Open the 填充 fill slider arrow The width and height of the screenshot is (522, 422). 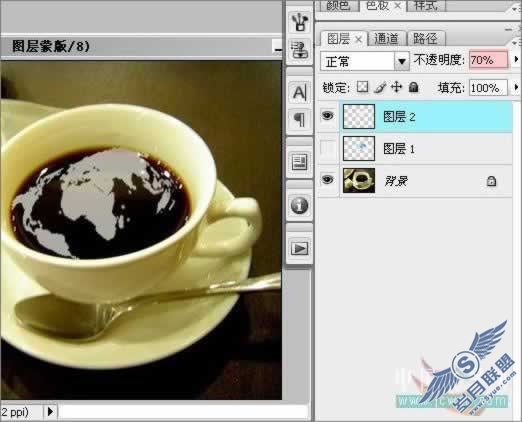tap(516, 87)
